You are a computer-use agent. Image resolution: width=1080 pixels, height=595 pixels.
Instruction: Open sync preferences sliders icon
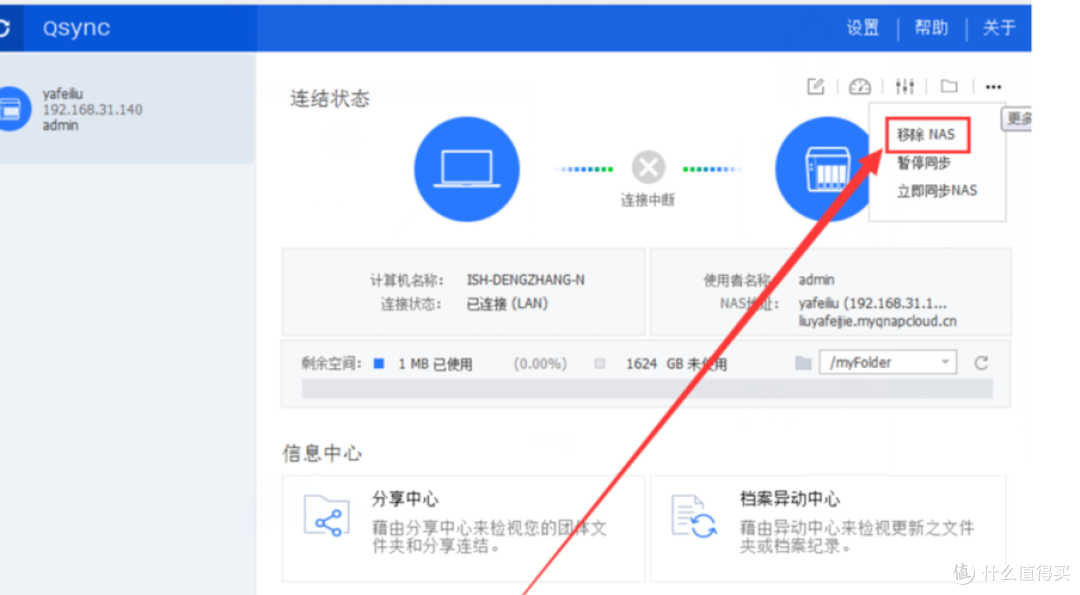(x=904, y=86)
